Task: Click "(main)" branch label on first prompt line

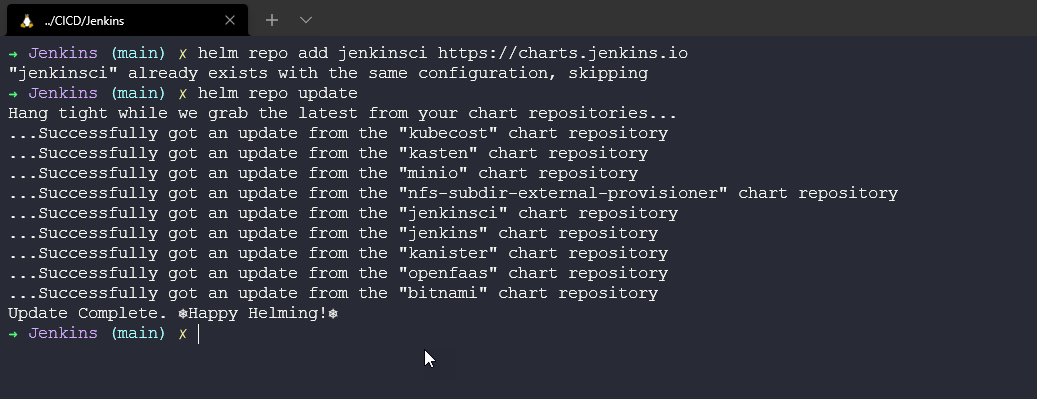Action: [x=138, y=54]
